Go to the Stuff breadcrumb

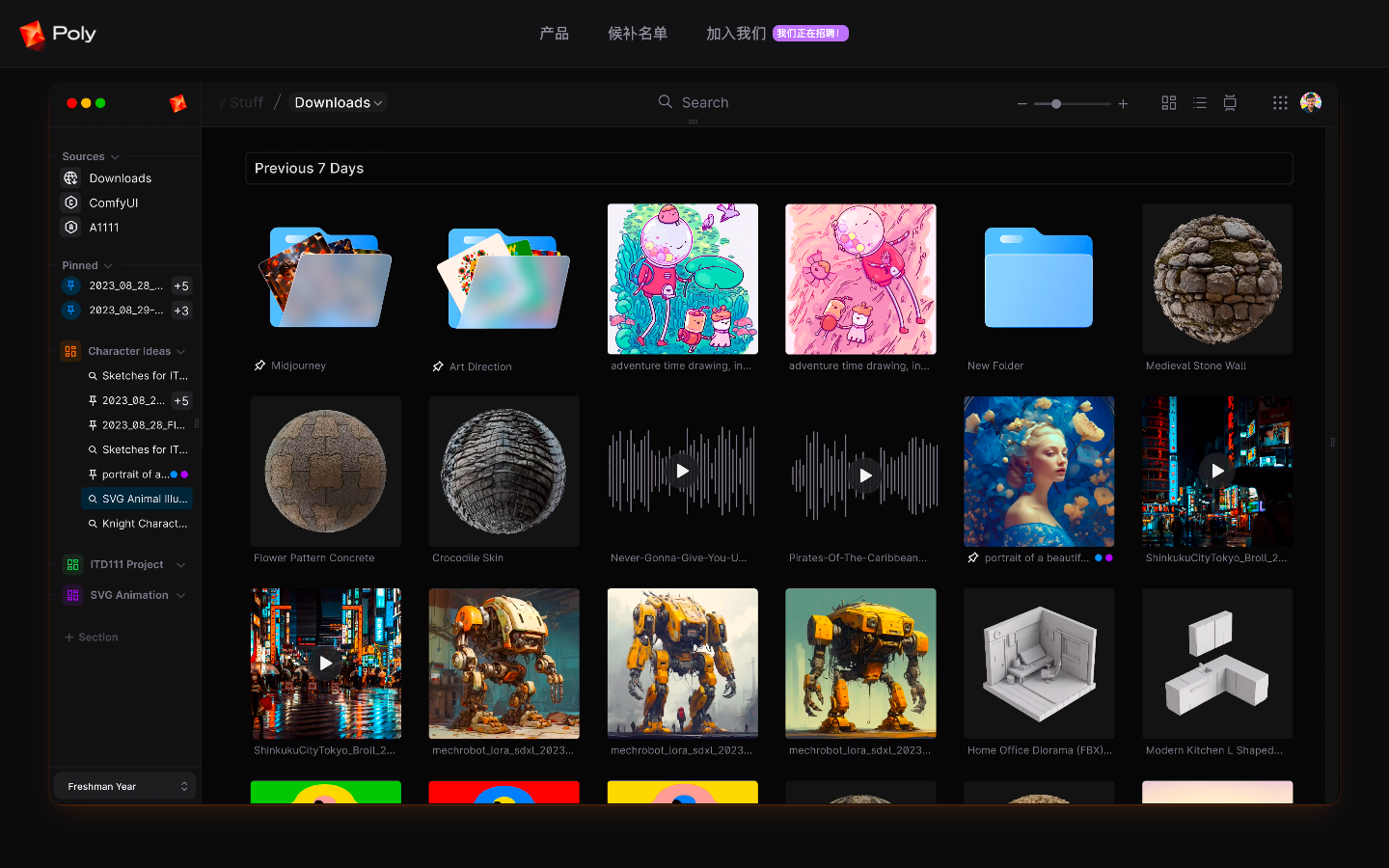[x=246, y=102]
